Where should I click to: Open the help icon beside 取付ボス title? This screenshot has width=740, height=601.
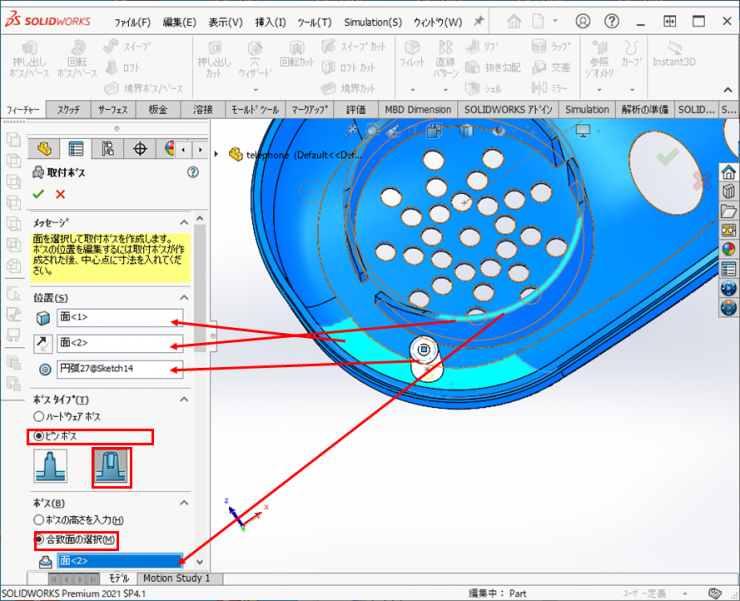(x=192, y=173)
